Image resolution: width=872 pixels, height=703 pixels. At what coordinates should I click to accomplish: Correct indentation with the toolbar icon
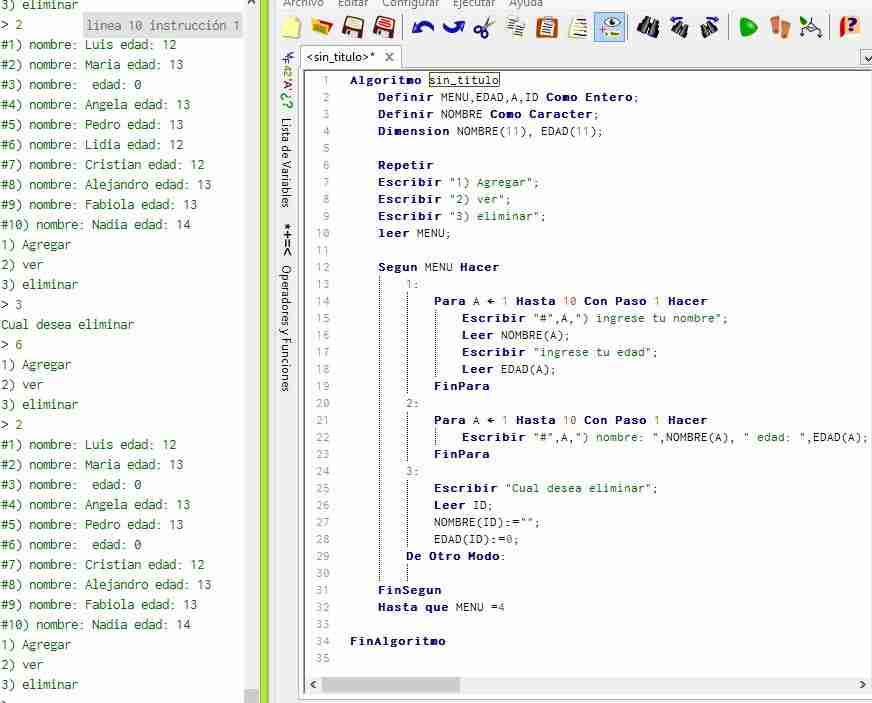pos(578,27)
